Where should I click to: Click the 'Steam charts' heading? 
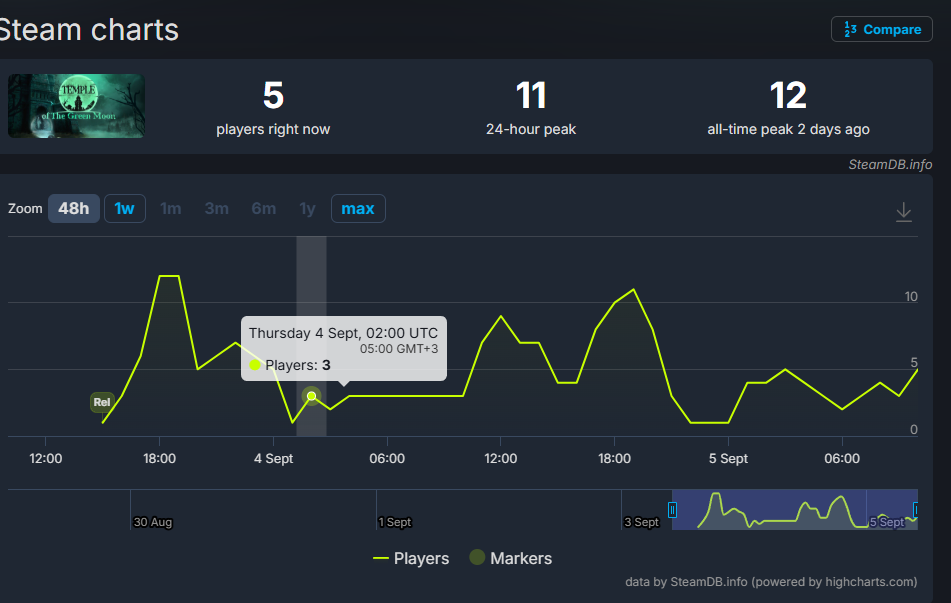click(x=89, y=30)
